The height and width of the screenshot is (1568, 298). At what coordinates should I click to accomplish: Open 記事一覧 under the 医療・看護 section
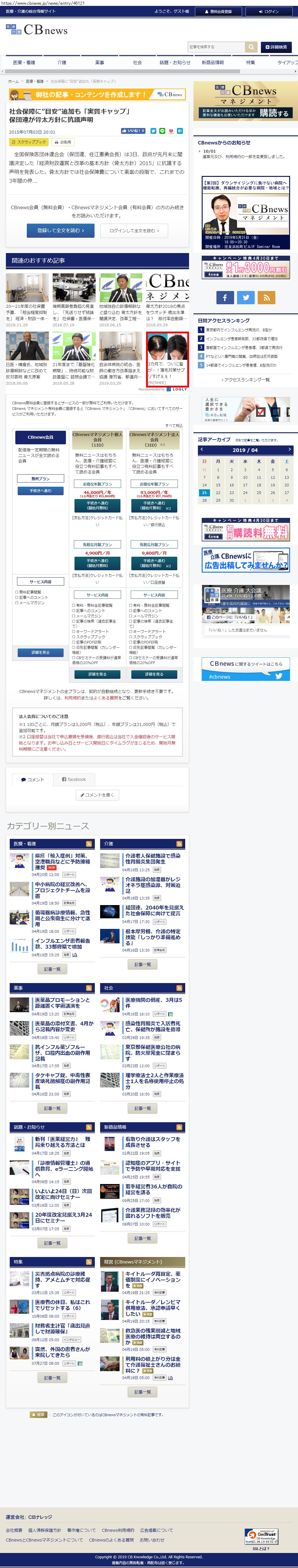point(52,969)
